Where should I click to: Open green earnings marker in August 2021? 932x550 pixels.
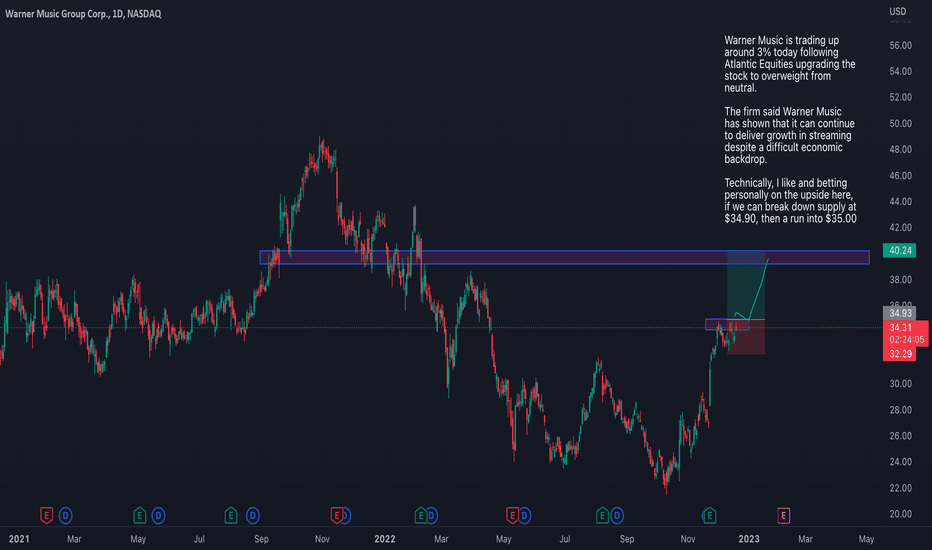coord(231,515)
